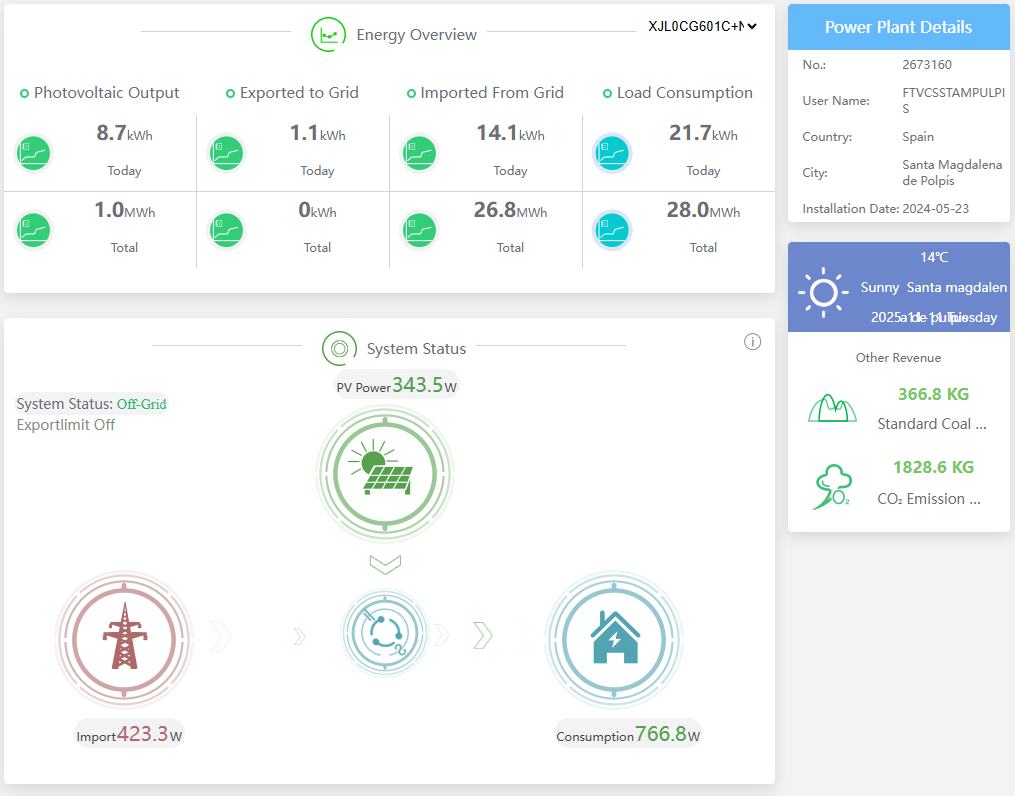Click the inverter icon in flow diagram
1015x796 pixels.
(385, 634)
